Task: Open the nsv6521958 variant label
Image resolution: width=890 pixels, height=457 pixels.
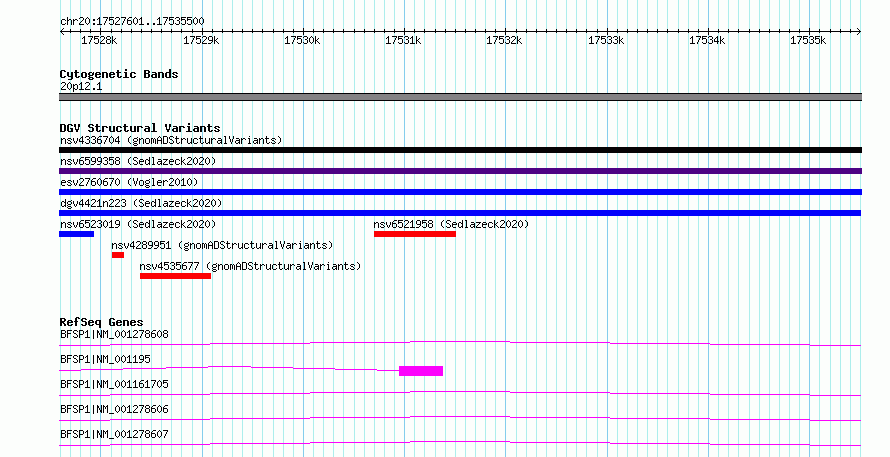Action: [451, 224]
